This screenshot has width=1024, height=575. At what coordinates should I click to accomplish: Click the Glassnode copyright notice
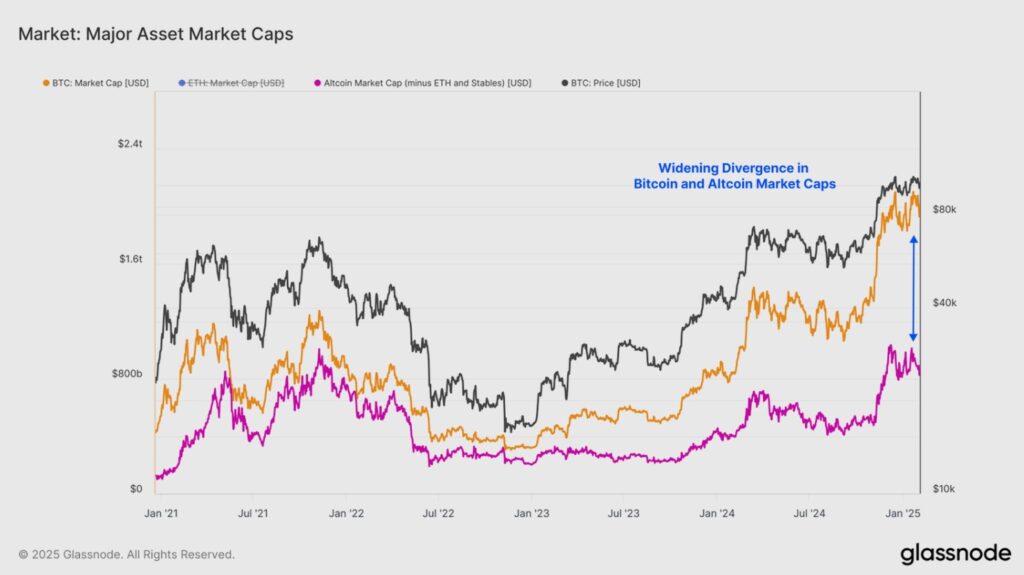tap(126, 554)
